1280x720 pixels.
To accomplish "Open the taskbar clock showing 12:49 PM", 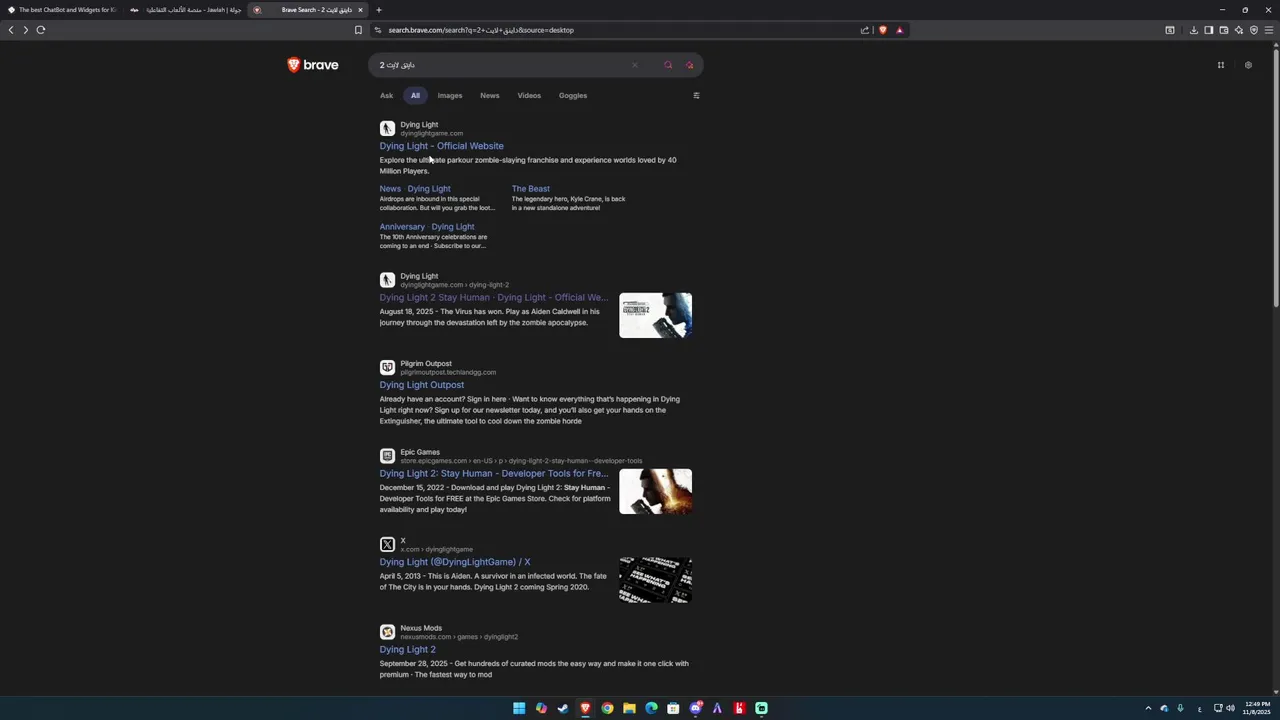I will tap(1257, 708).
